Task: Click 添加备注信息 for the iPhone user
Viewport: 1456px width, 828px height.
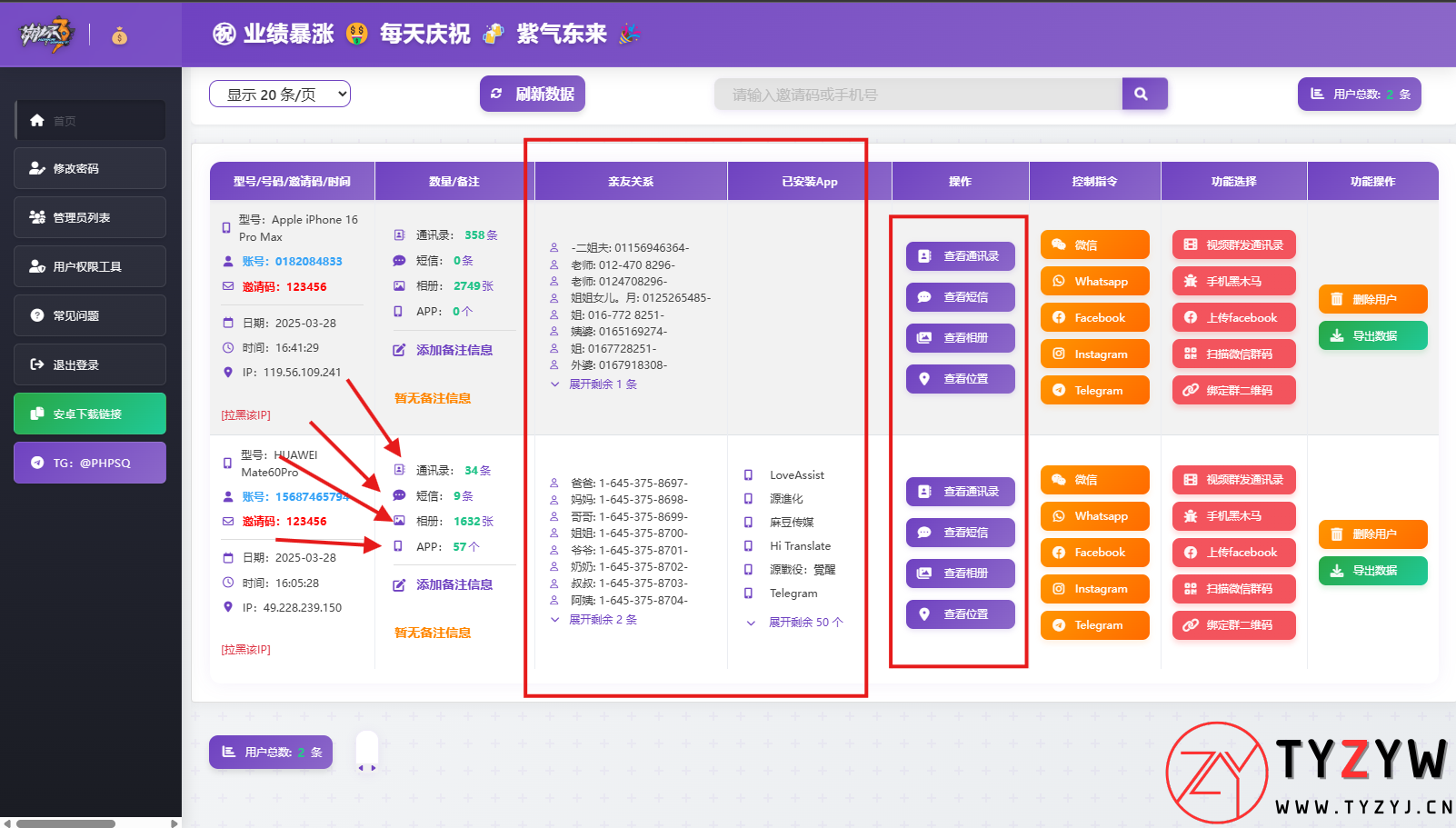Action: [444, 350]
